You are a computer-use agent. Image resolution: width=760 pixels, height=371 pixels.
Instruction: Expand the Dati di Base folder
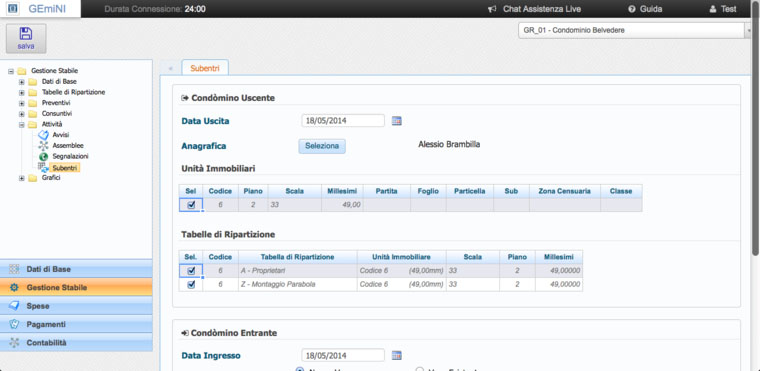click(x=21, y=81)
